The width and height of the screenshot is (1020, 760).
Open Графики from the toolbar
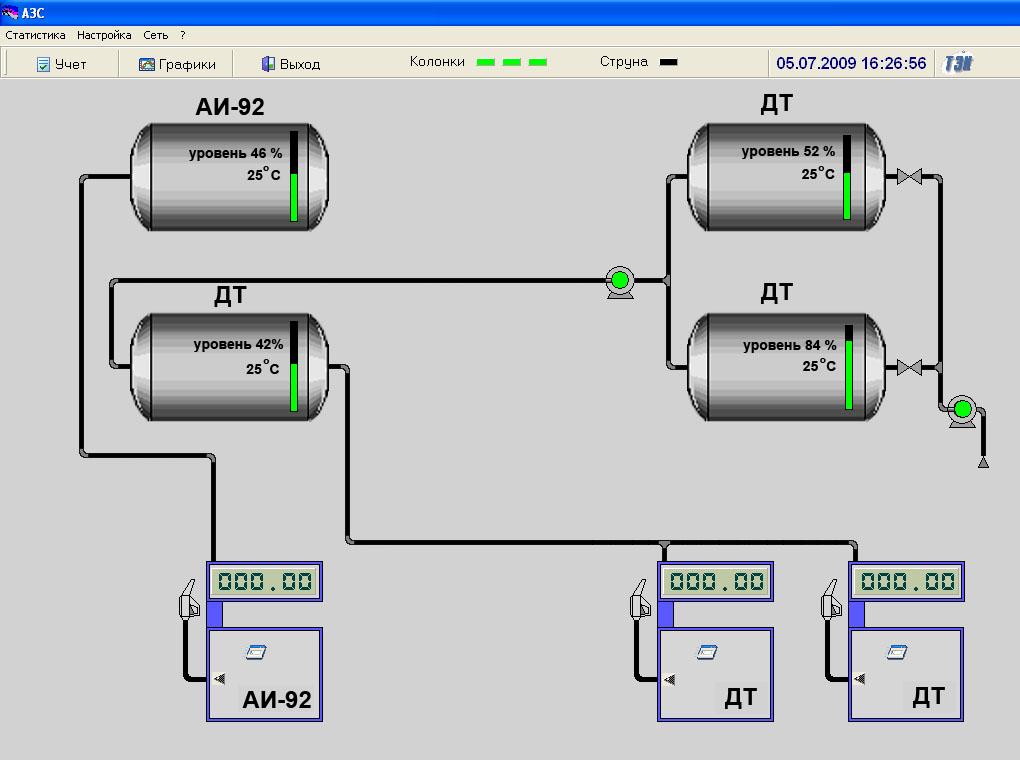point(177,64)
